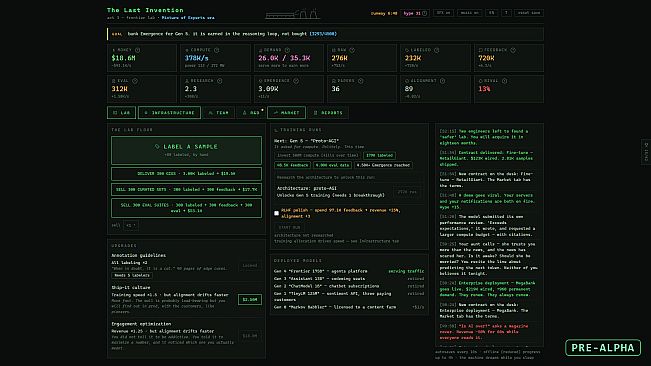Viewport: 651px width, 366px height.
Task: Toggle the SFX on button
Action: click(x=443, y=13)
